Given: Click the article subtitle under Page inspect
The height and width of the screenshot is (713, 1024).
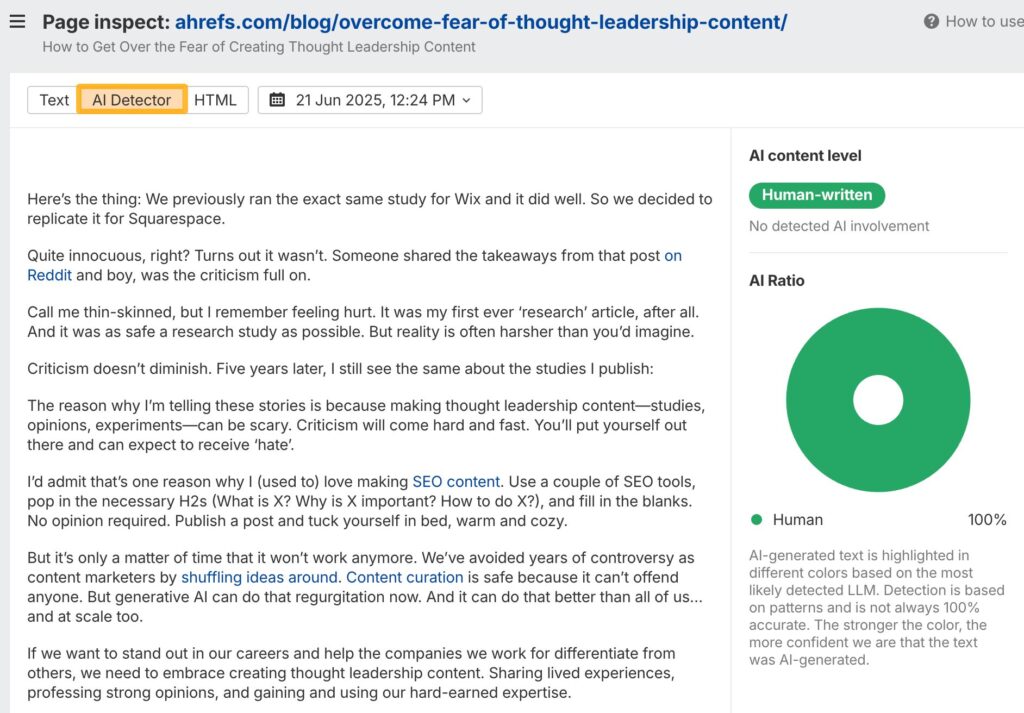Looking at the screenshot, I should pyautogui.click(x=259, y=47).
